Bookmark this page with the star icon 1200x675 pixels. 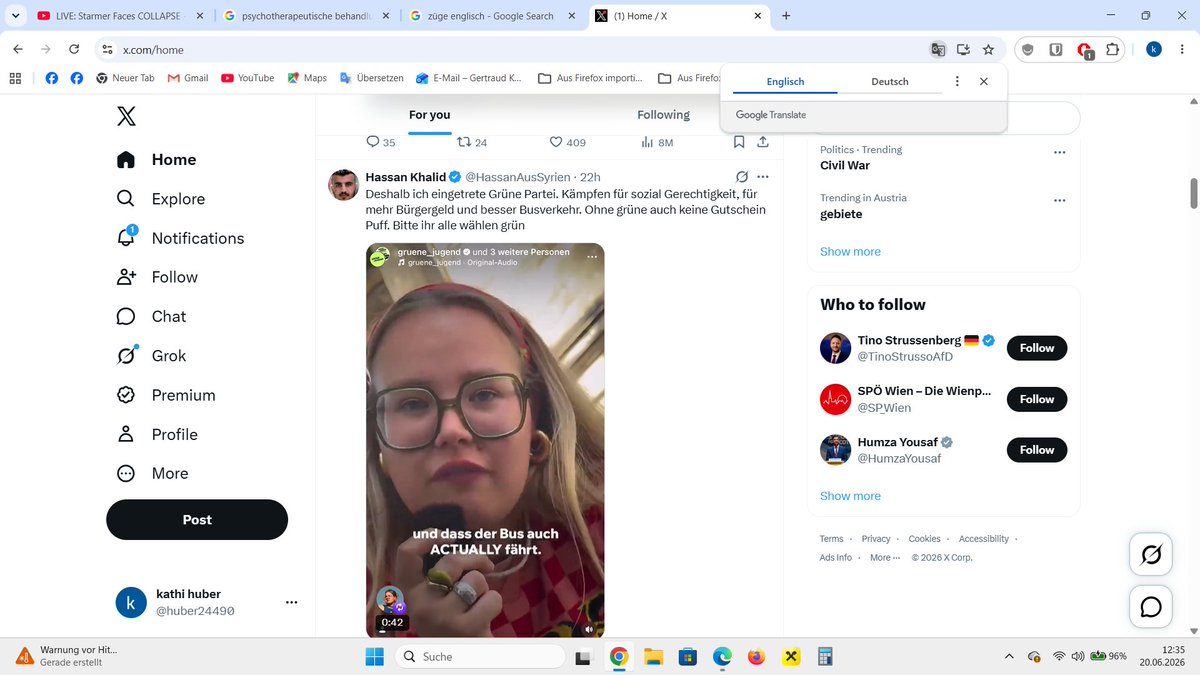[988, 49]
